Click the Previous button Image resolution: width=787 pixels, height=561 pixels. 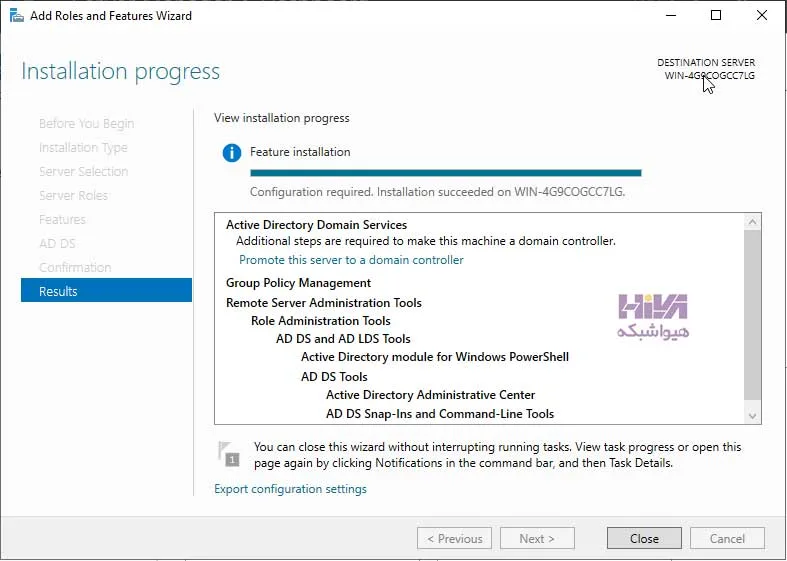coord(454,538)
